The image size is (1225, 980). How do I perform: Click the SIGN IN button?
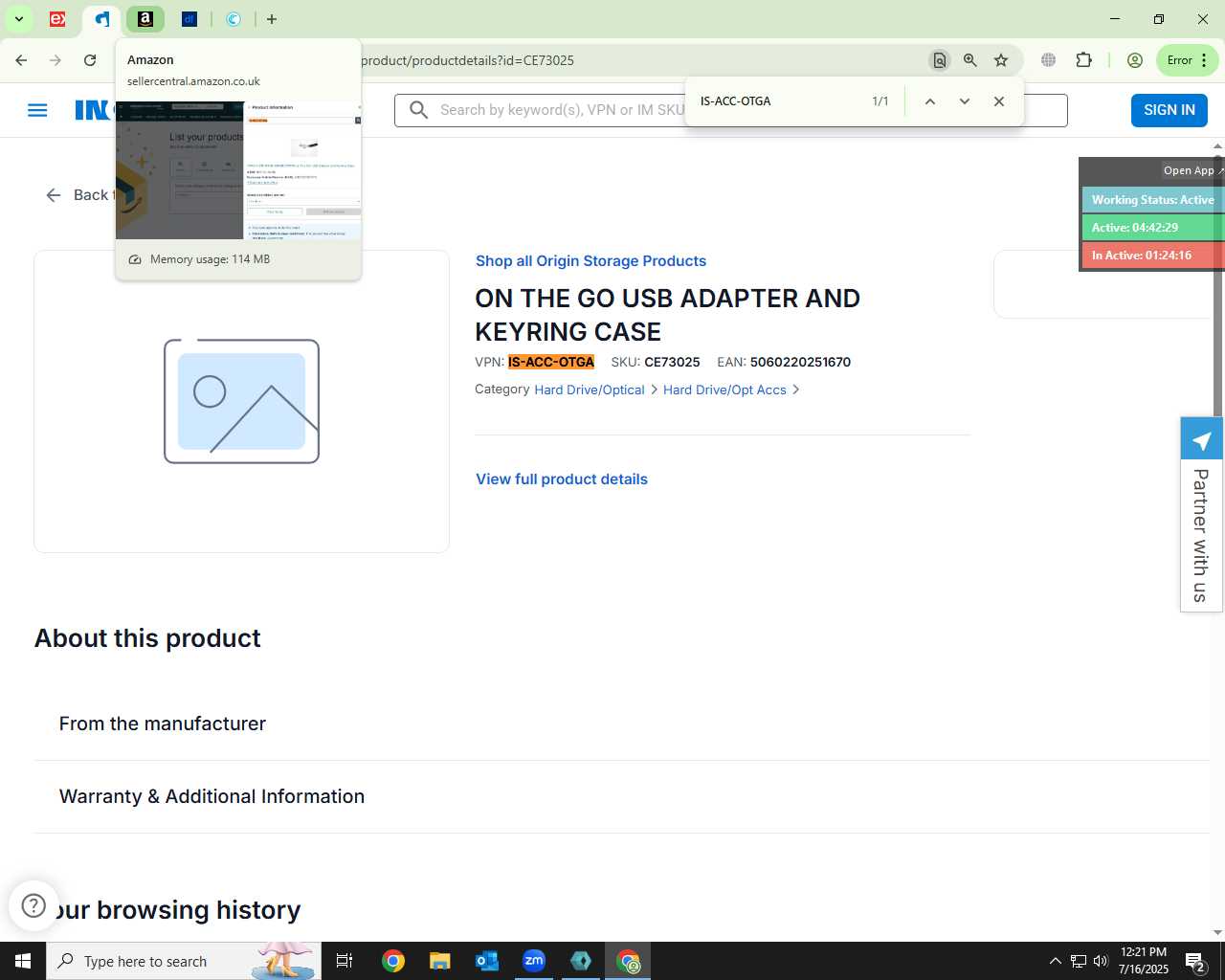[x=1169, y=110]
